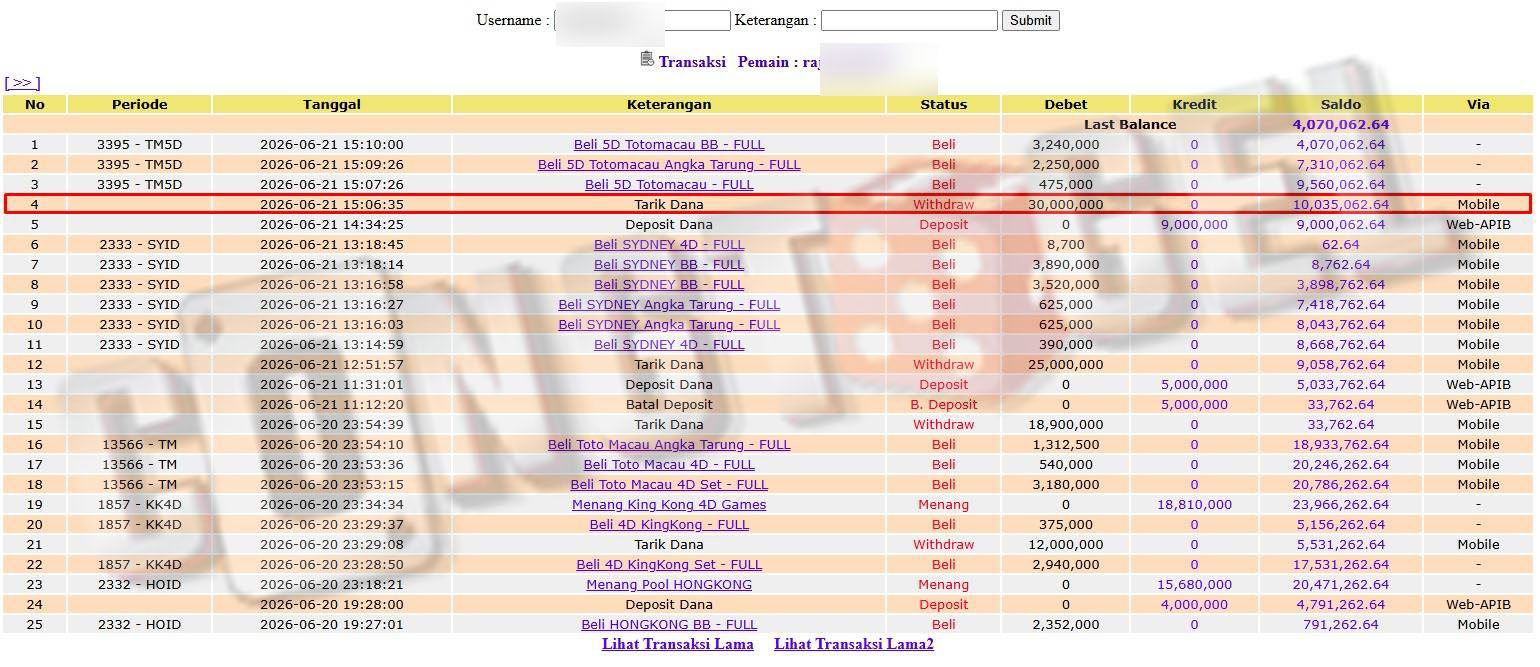This screenshot has width=1540, height=667.
Task: Click the Debet column header
Action: (x=1066, y=104)
